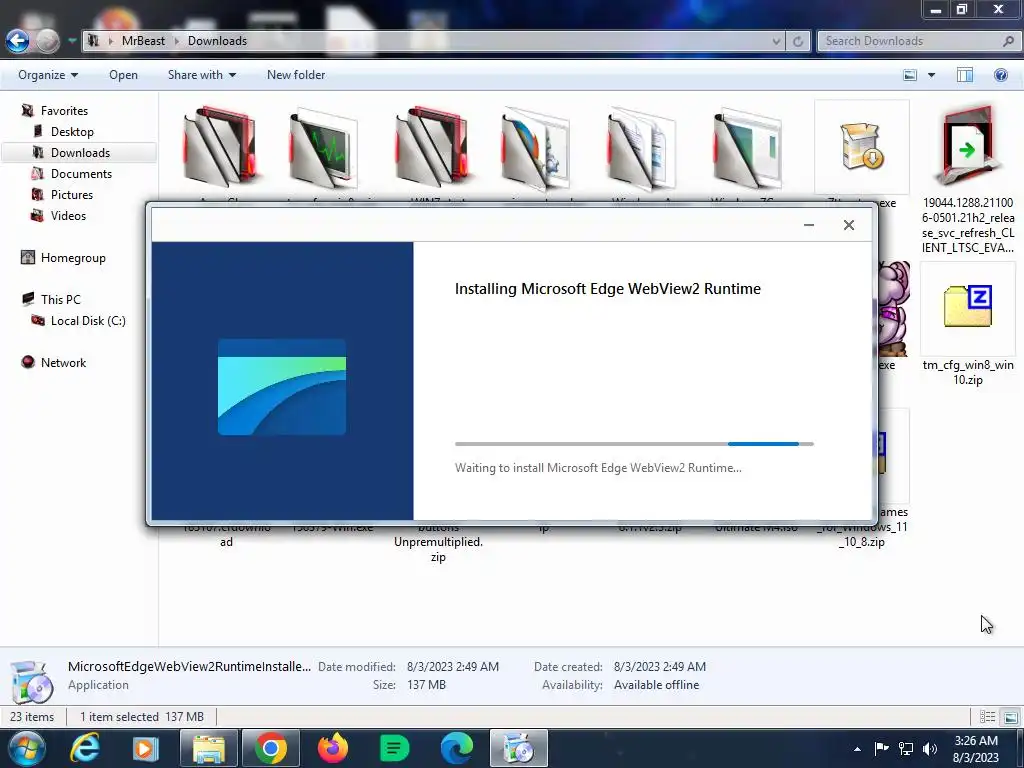Switch to large icons view in the status bar

coord(1010,717)
